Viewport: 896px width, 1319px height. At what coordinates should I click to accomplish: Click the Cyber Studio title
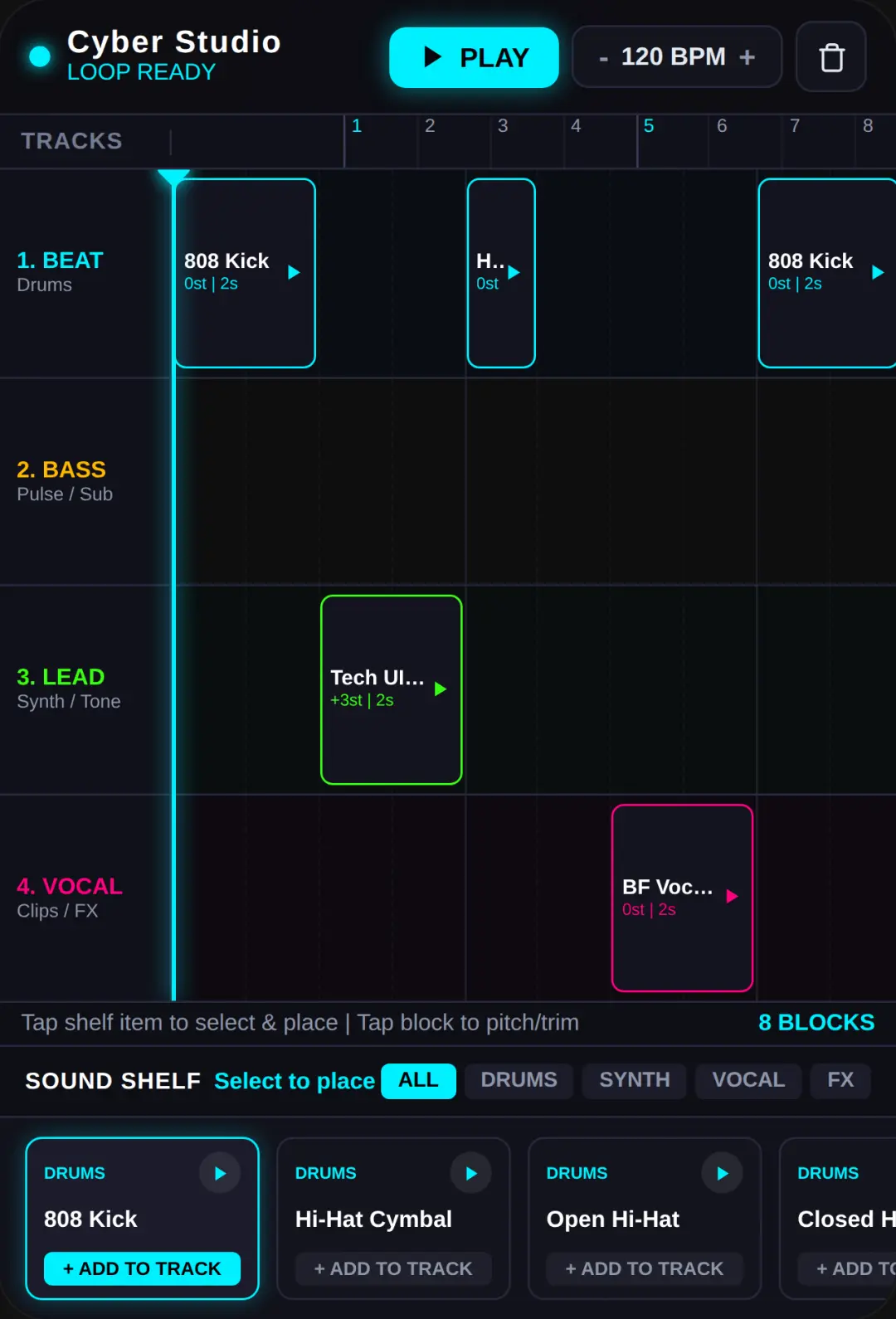174,41
